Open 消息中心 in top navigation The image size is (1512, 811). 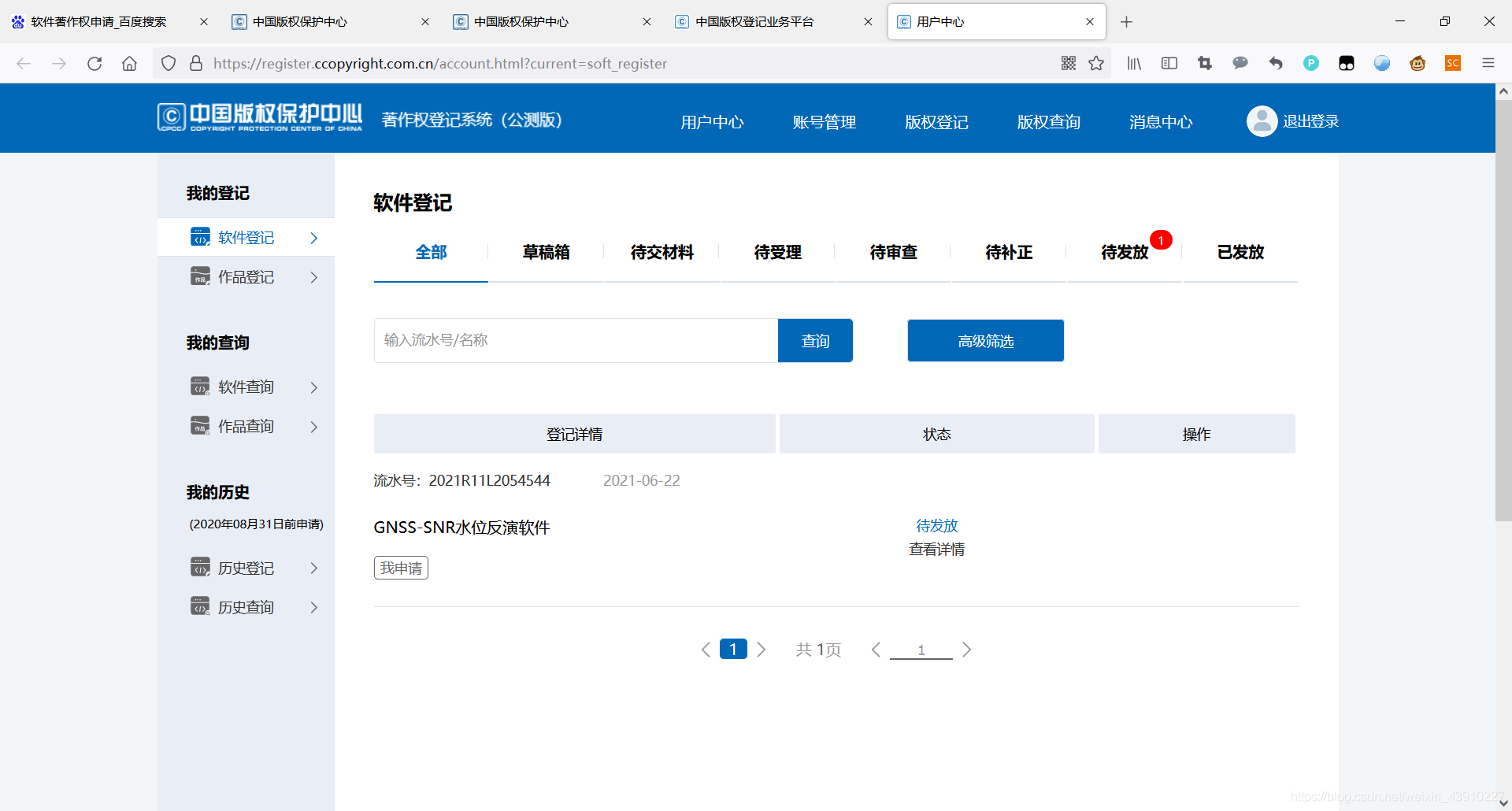coord(1162,122)
